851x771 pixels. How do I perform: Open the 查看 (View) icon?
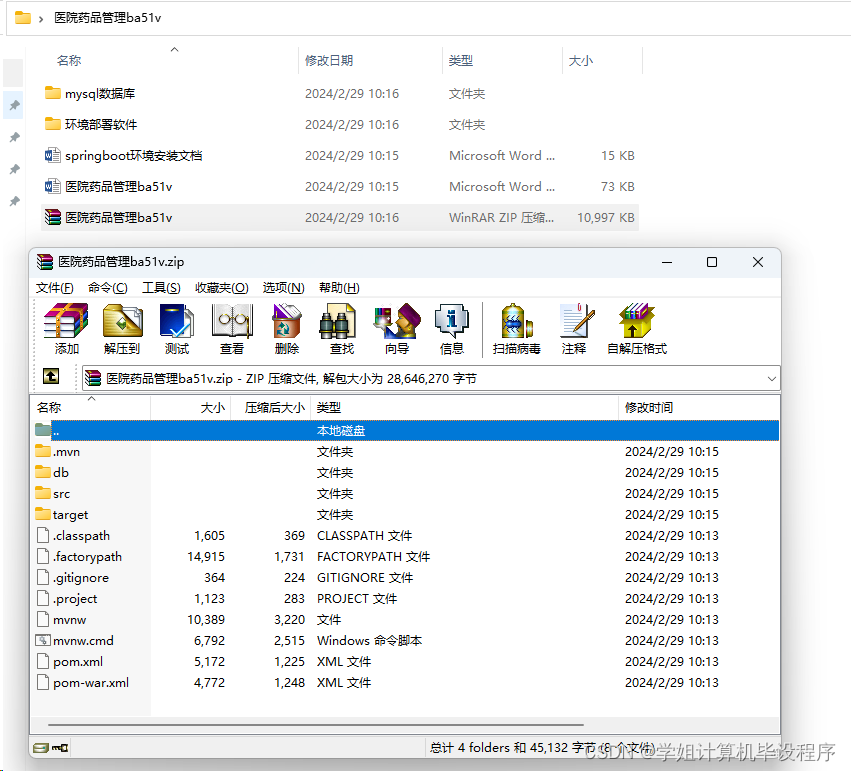tap(231, 329)
